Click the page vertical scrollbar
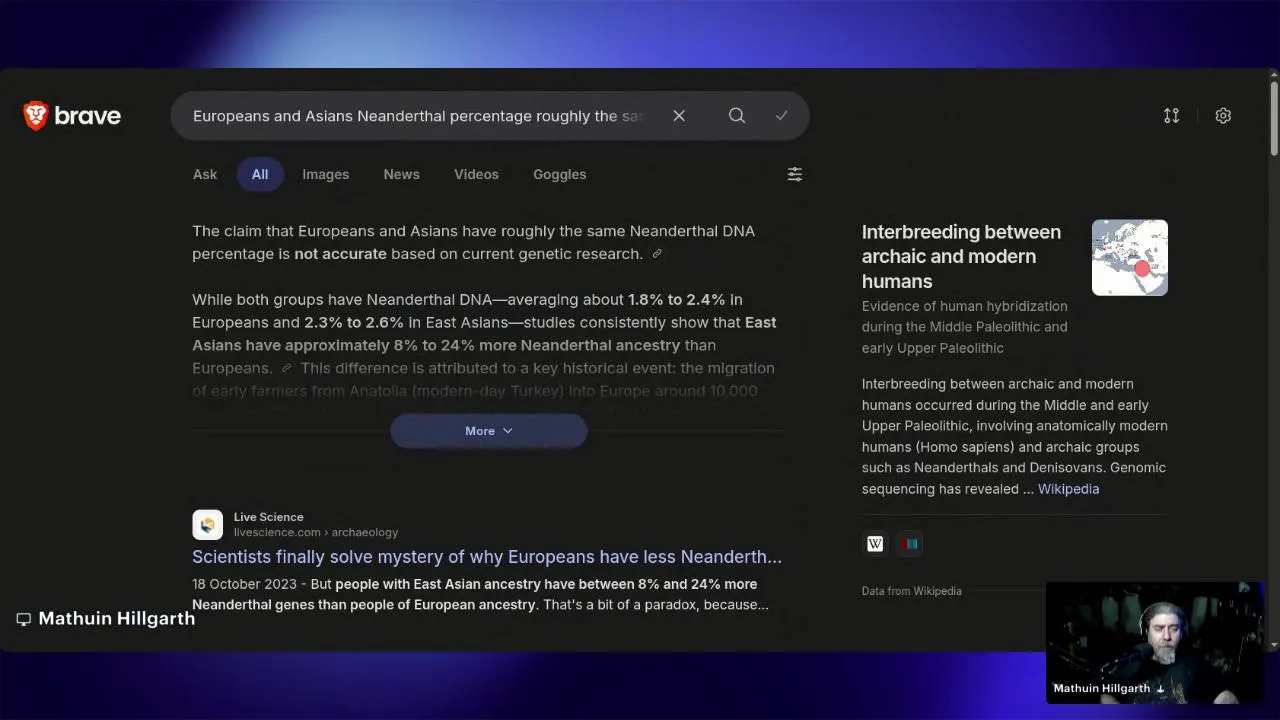 [1273, 120]
